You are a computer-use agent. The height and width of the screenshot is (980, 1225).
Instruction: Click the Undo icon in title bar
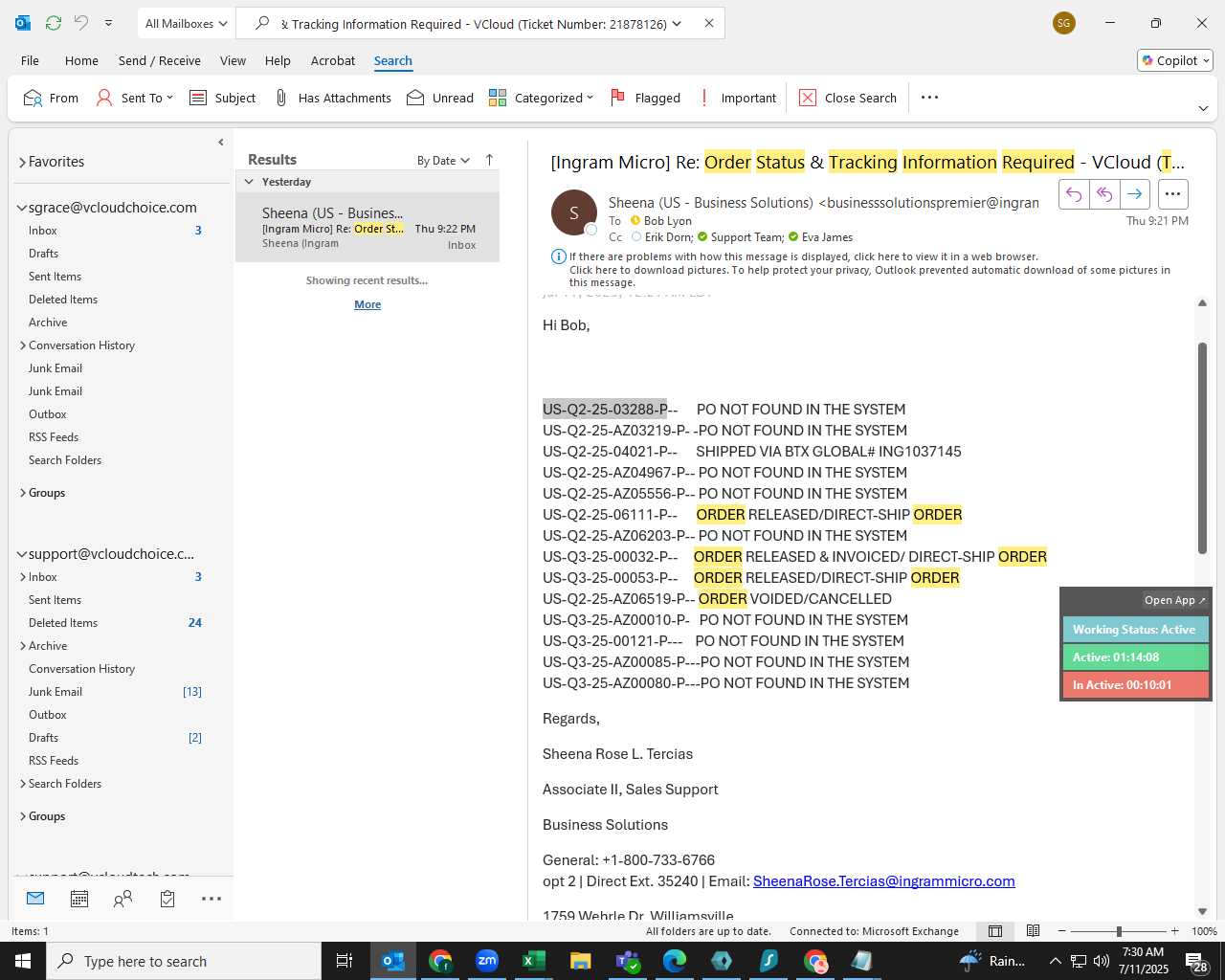pos(81,23)
